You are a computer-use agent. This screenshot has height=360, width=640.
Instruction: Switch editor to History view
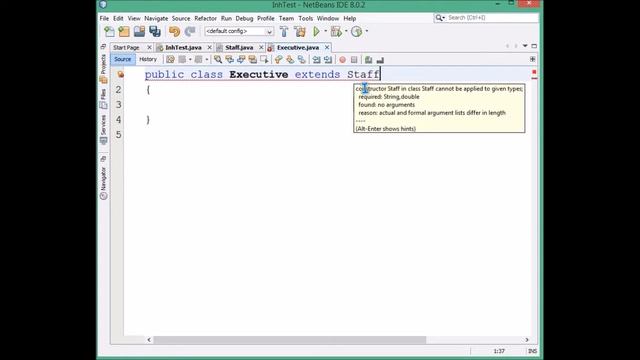pos(148,59)
